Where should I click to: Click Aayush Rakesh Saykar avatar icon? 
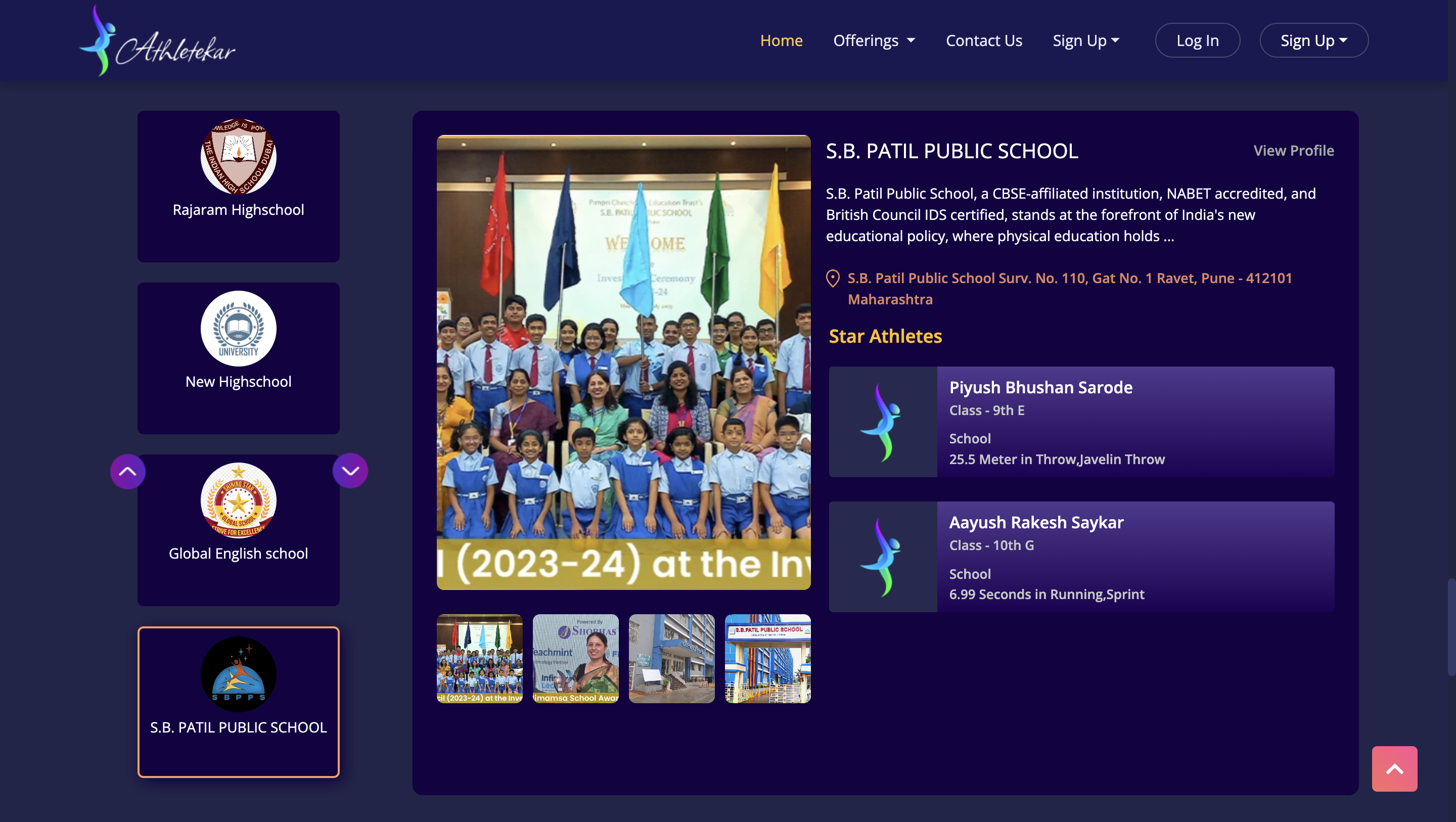tap(882, 557)
